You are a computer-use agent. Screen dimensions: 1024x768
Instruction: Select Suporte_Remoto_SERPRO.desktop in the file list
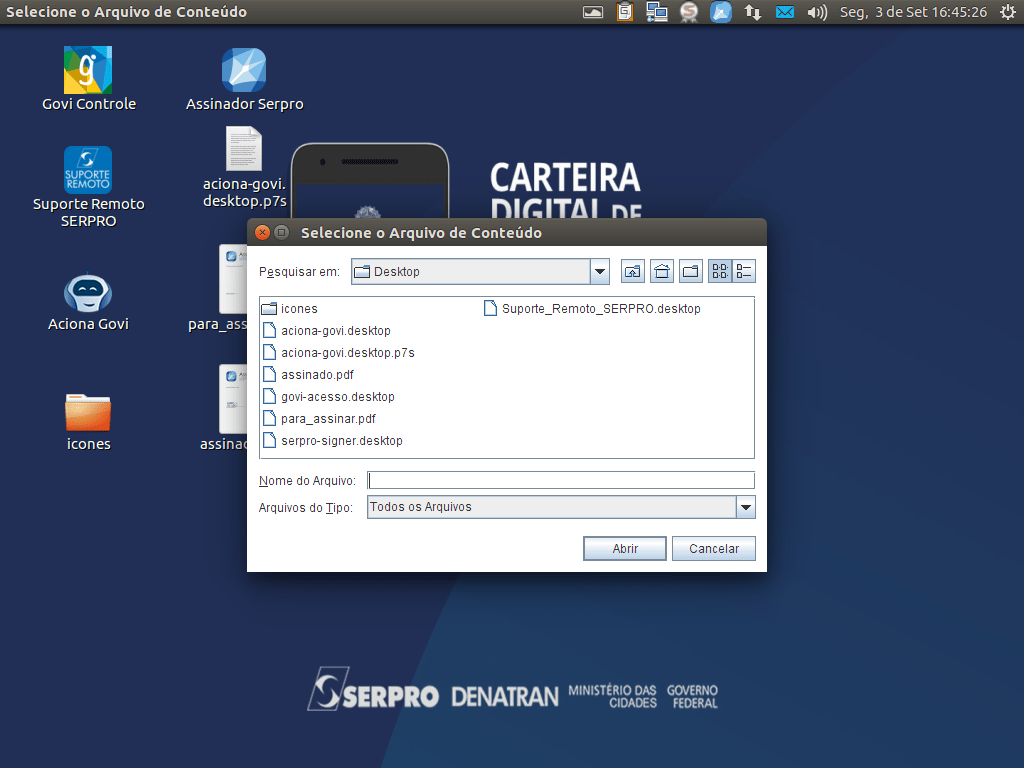592,309
